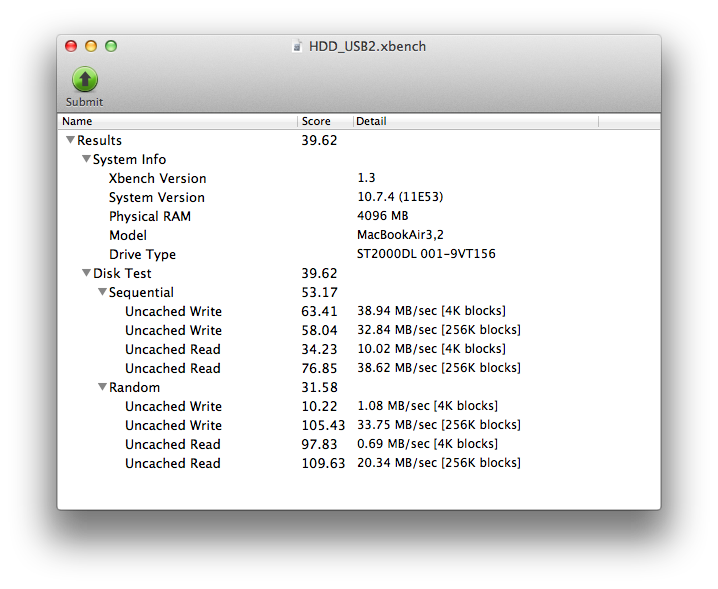Collapse the Results disclosure triangle
Image resolution: width=718 pixels, height=589 pixels.
coord(70,140)
